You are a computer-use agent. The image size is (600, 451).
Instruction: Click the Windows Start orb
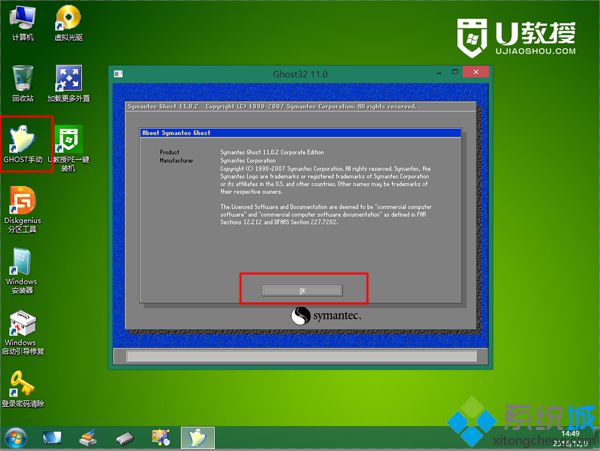[16, 438]
